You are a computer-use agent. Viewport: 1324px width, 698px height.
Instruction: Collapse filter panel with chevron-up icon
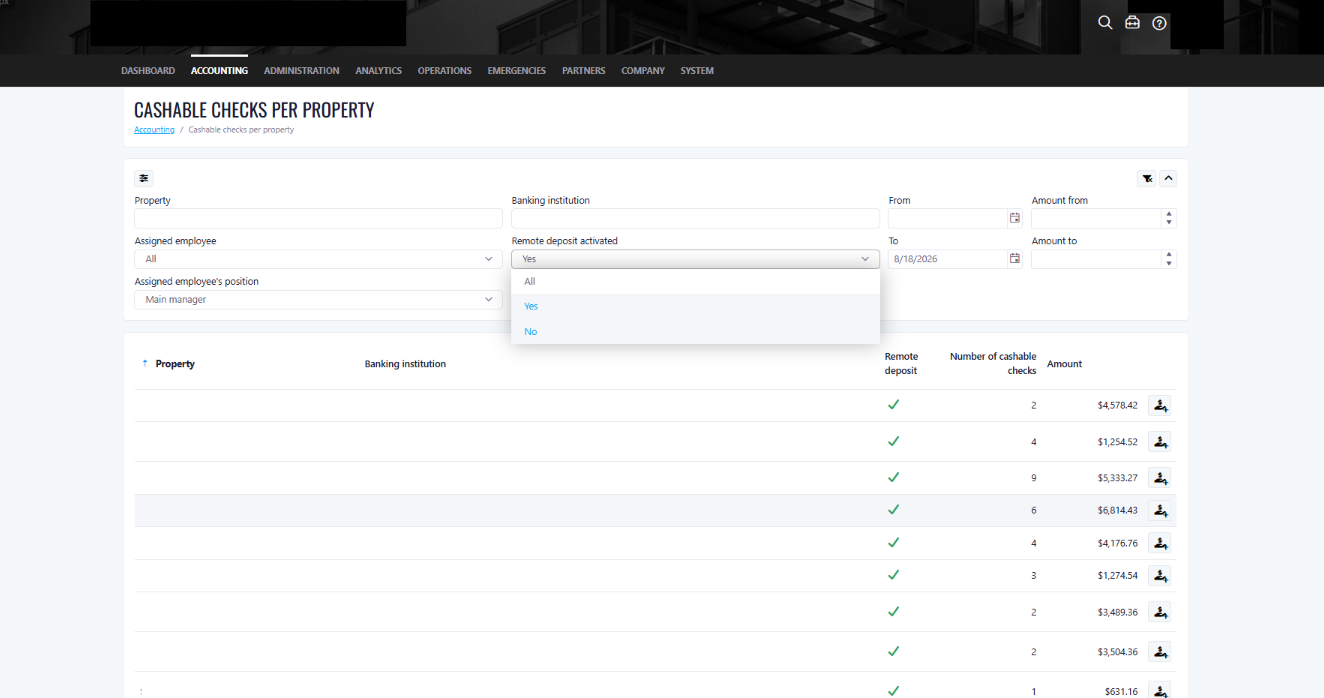1168,179
